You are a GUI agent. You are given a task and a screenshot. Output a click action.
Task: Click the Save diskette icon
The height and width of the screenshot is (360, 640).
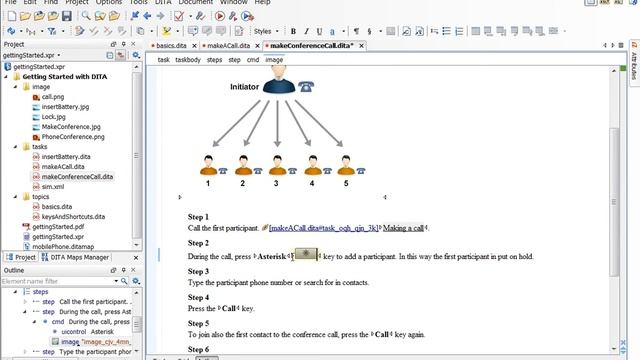tap(67, 16)
